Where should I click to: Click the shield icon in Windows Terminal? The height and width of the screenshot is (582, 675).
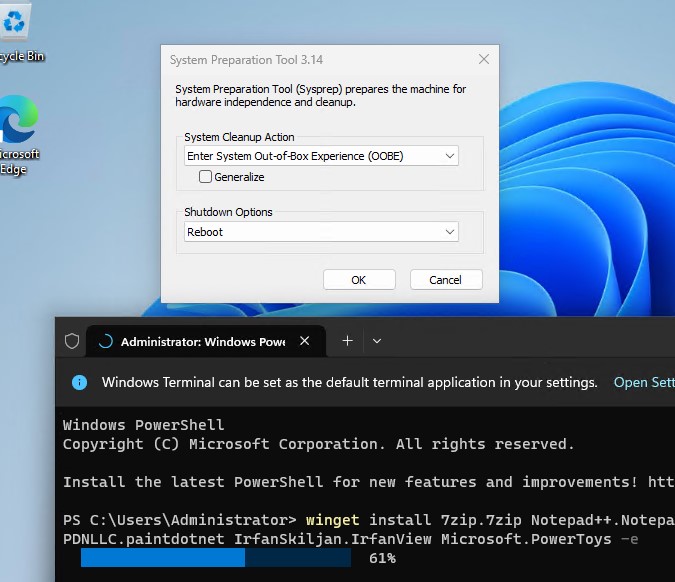[x=72, y=341]
